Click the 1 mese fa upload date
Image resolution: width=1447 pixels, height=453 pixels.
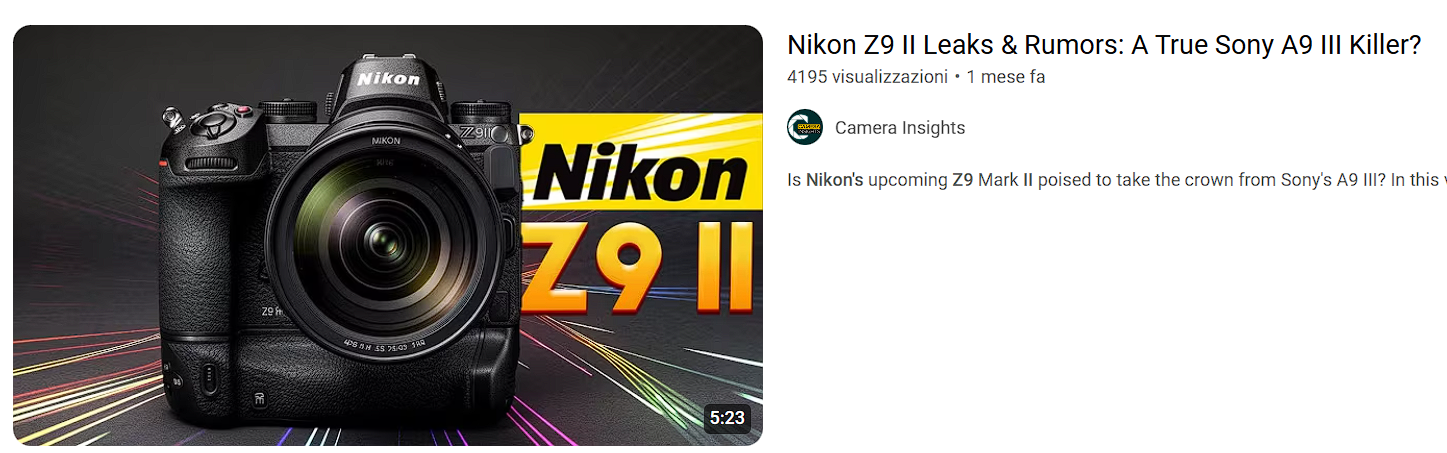[1006, 77]
